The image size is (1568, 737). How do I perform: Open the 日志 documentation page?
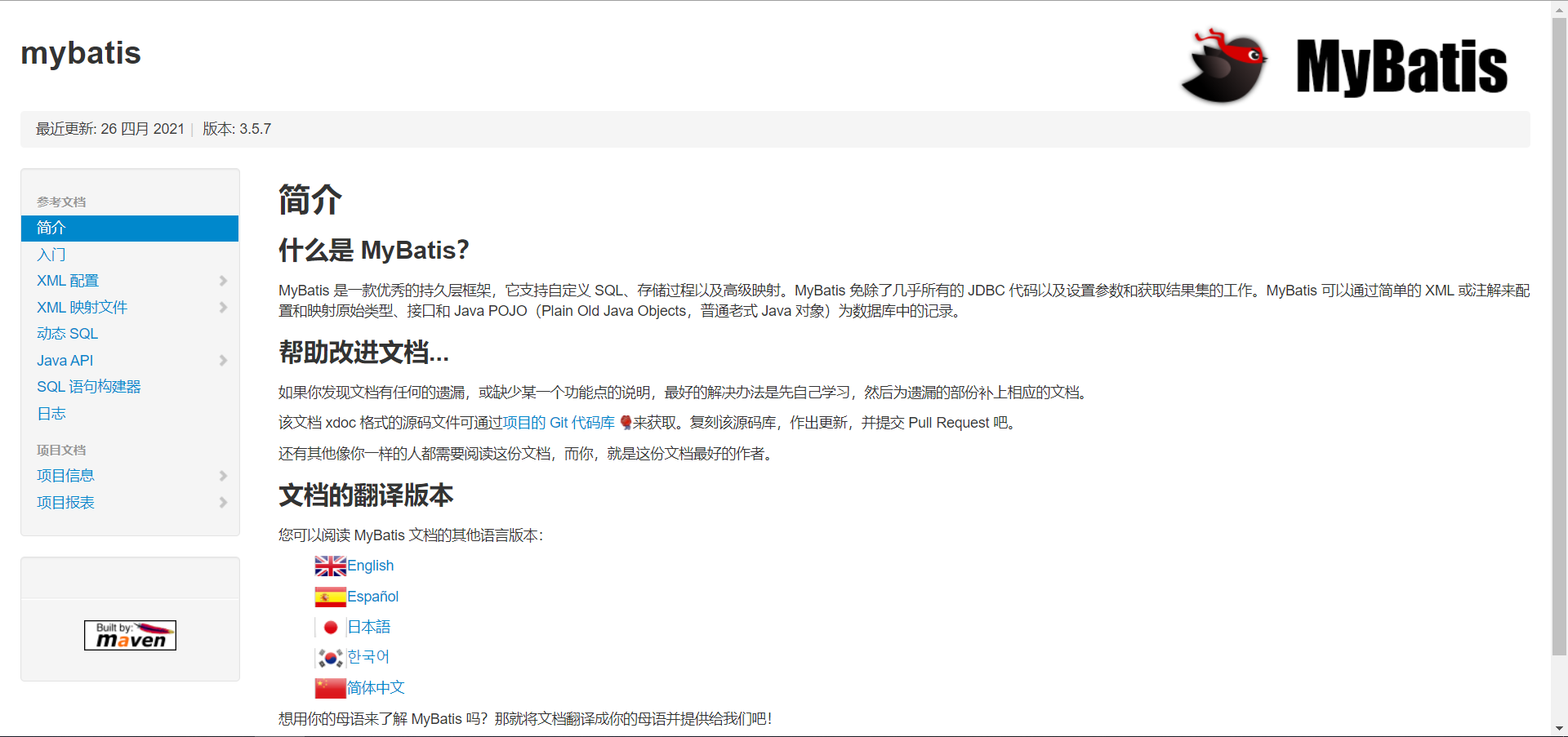pos(51,413)
